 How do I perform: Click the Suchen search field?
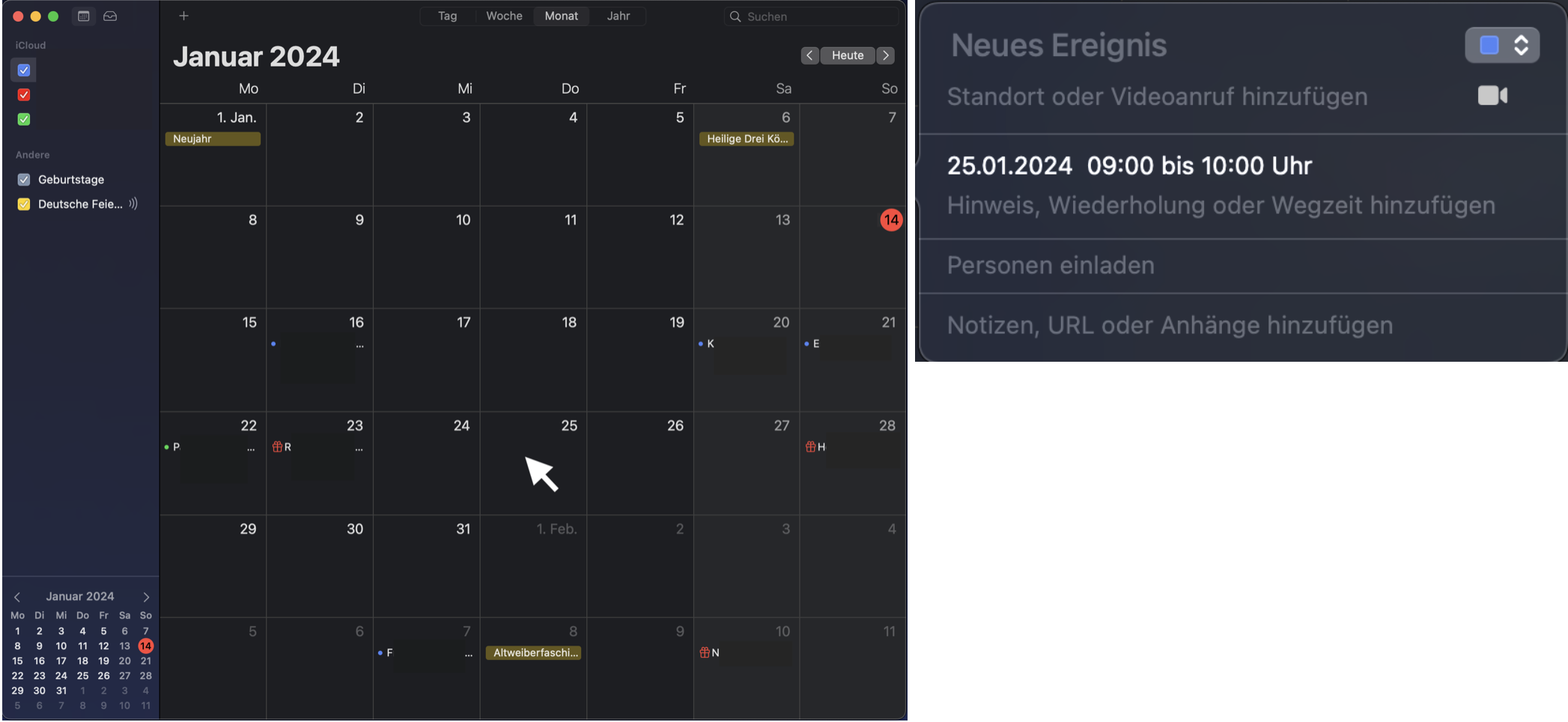point(816,16)
